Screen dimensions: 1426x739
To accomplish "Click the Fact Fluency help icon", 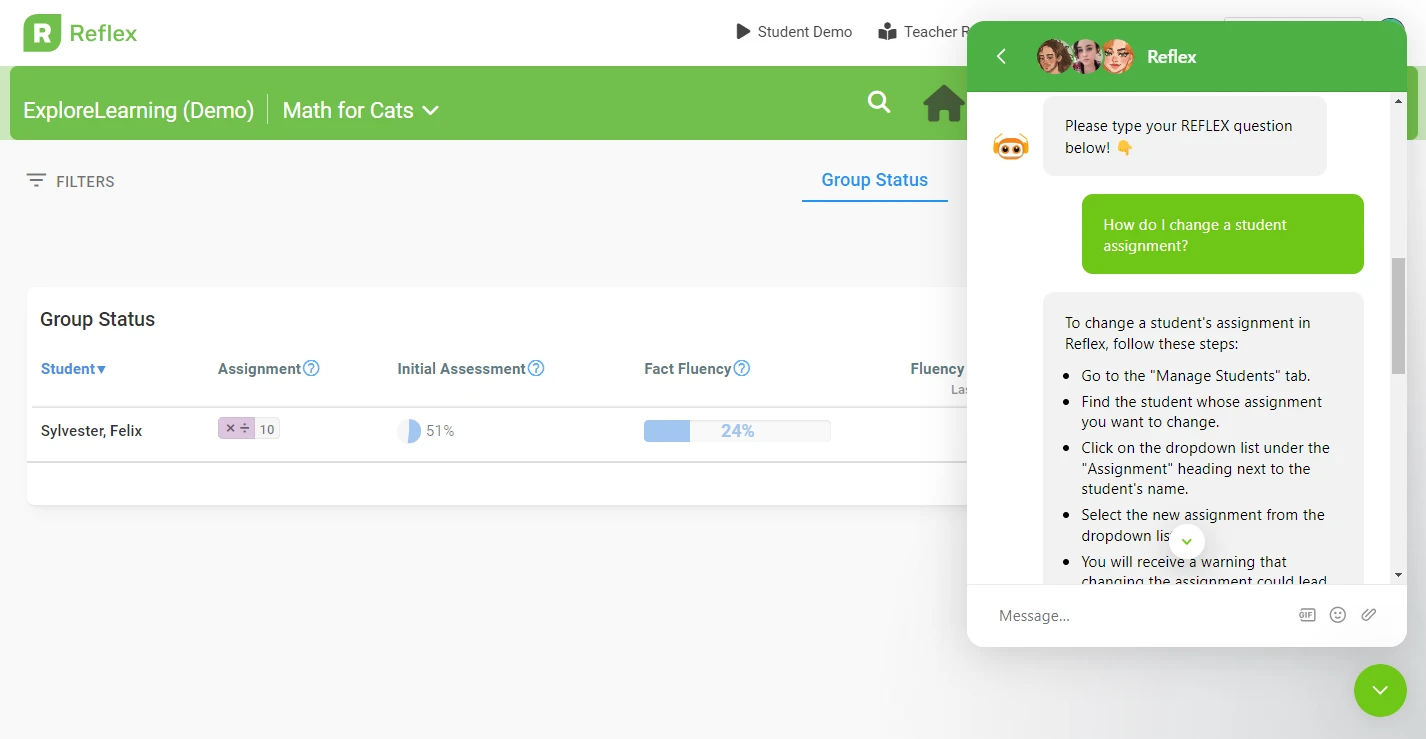I will [x=742, y=368].
